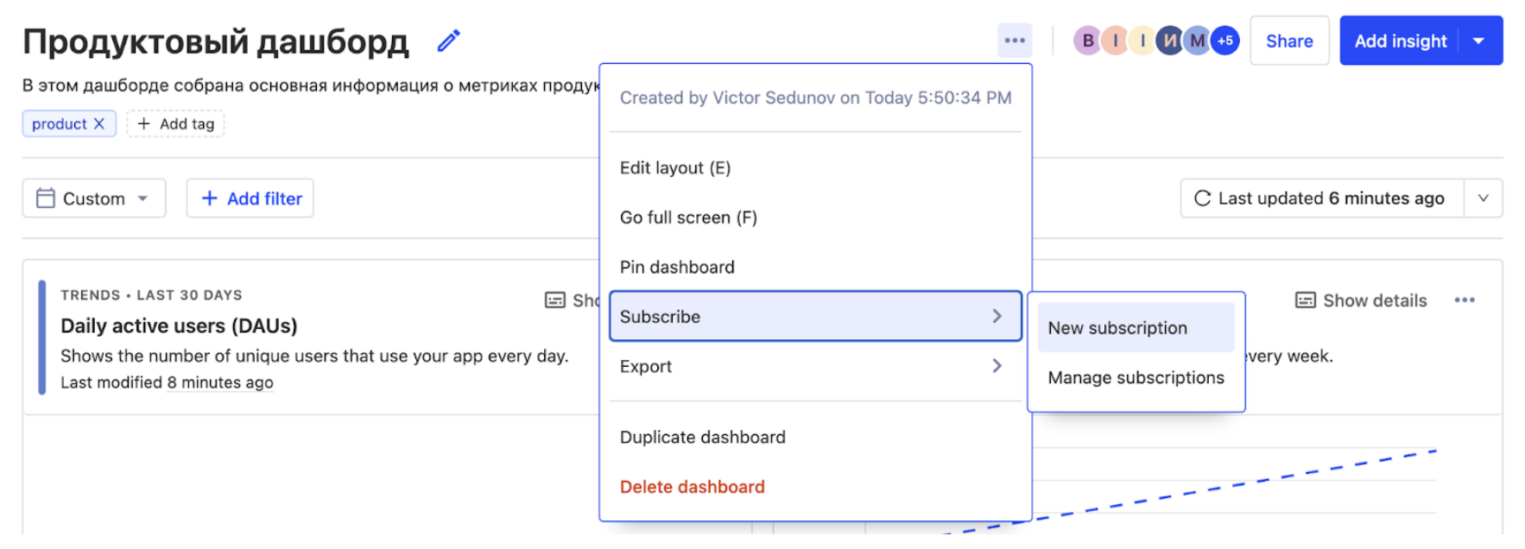Open the Custom date range dropdown

click(x=94, y=199)
